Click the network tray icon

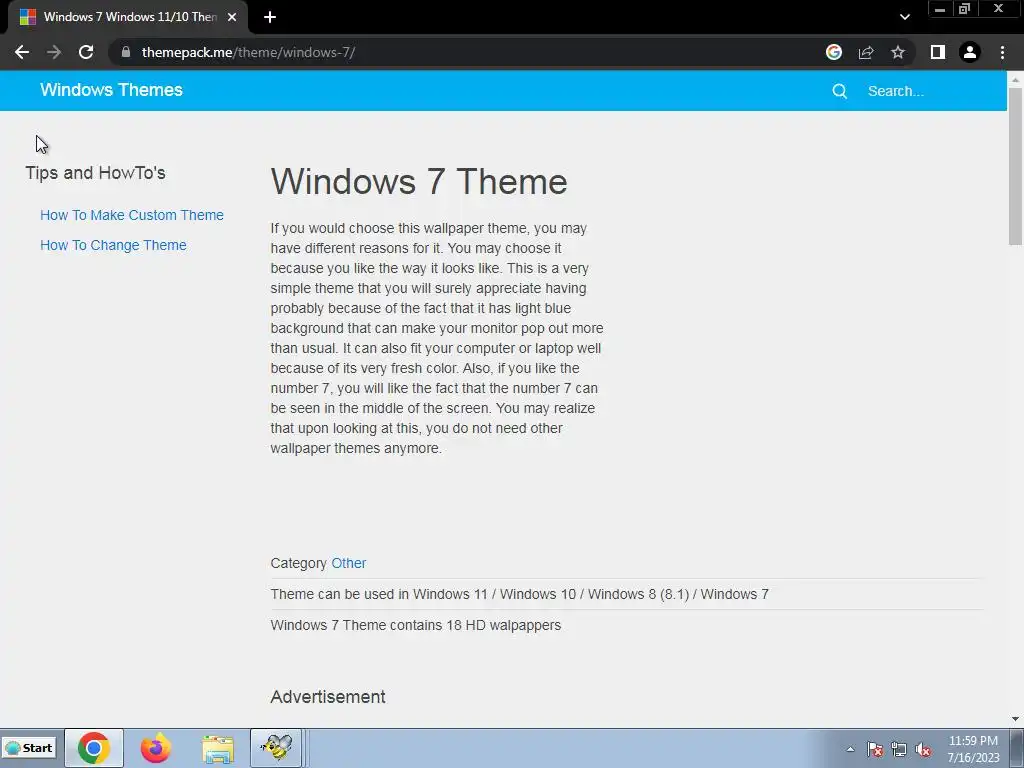tap(899, 749)
